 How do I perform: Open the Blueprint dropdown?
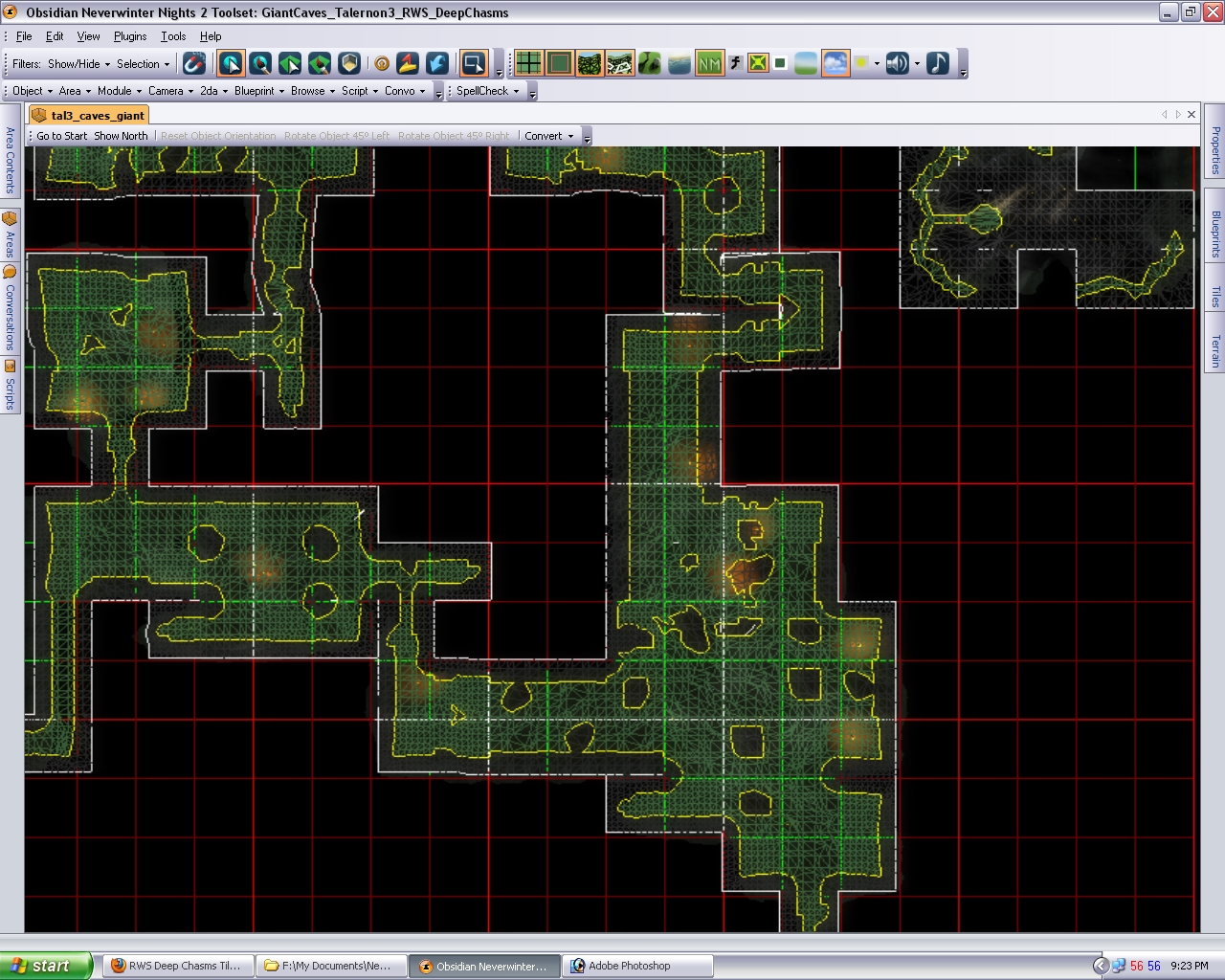[258, 91]
